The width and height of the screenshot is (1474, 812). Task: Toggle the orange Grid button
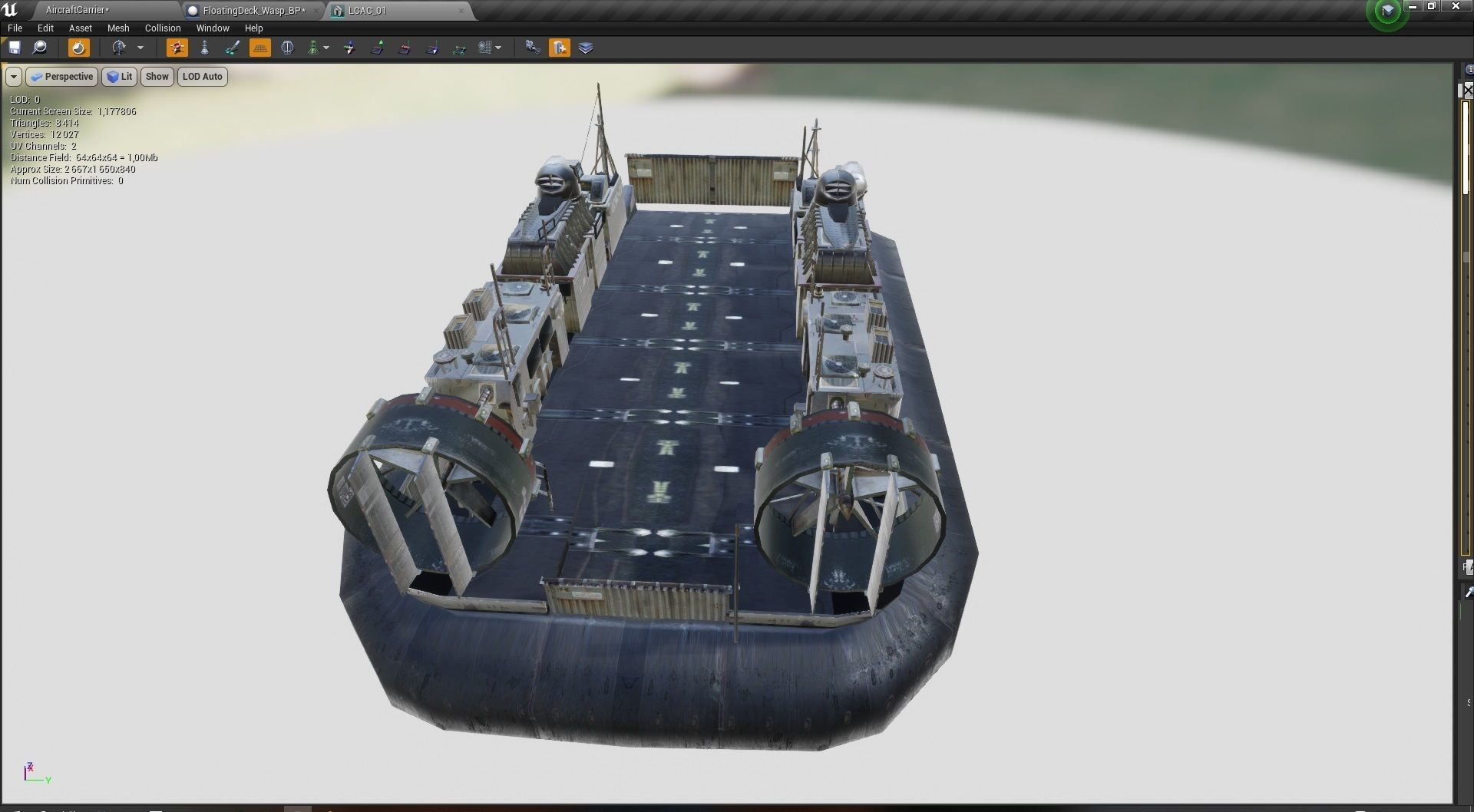tap(260, 48)
